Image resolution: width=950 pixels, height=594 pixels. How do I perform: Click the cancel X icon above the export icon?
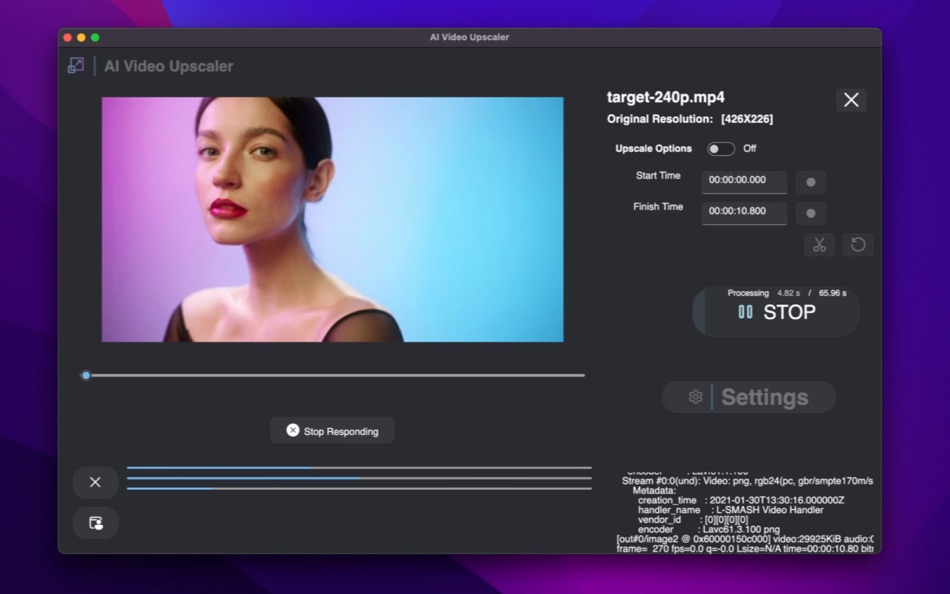[x=95, y=481]
